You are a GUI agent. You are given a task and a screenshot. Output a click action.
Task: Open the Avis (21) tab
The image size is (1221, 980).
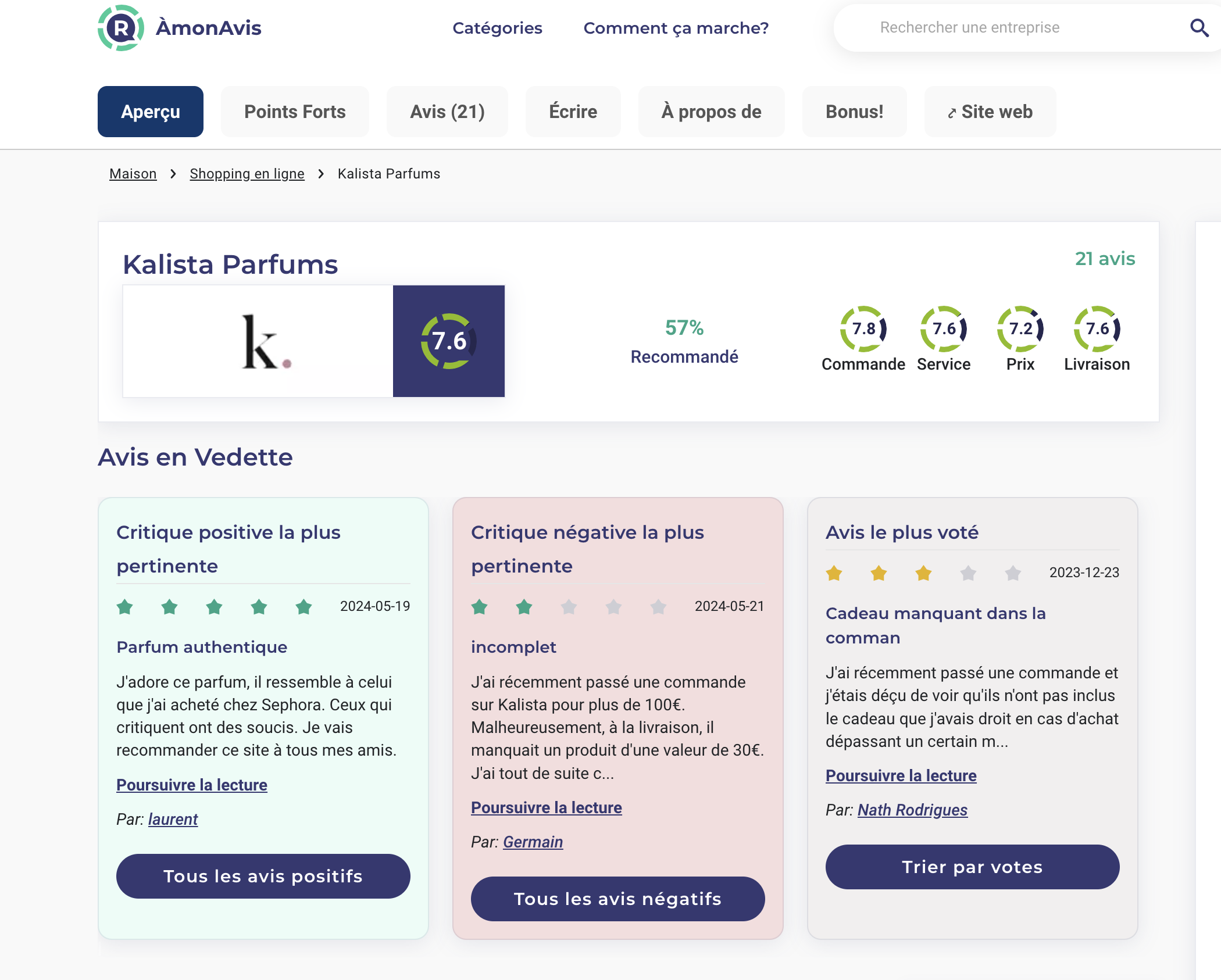(x=447, y=112)
